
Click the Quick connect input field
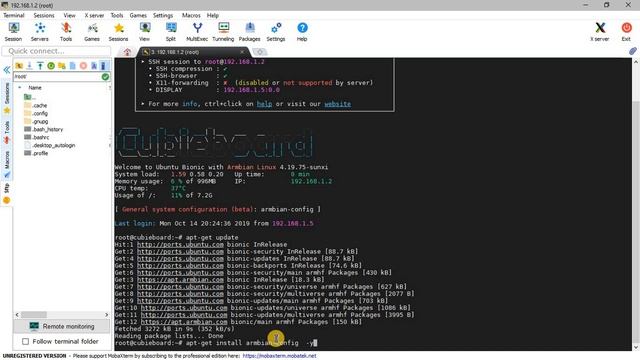tap(56, 51)
